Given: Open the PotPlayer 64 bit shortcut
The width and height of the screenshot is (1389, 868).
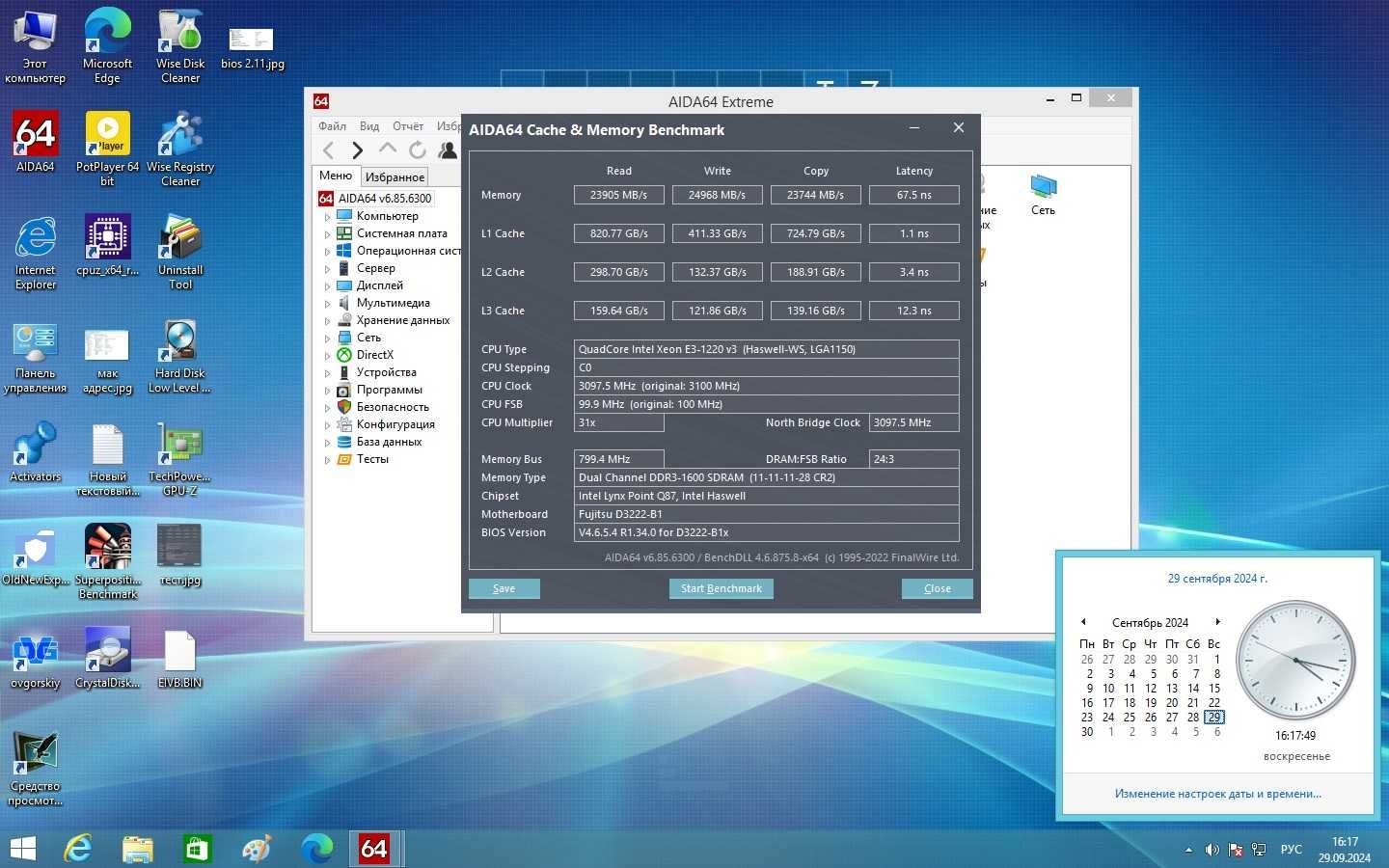Looking at the screenshot, I should 107,149.
